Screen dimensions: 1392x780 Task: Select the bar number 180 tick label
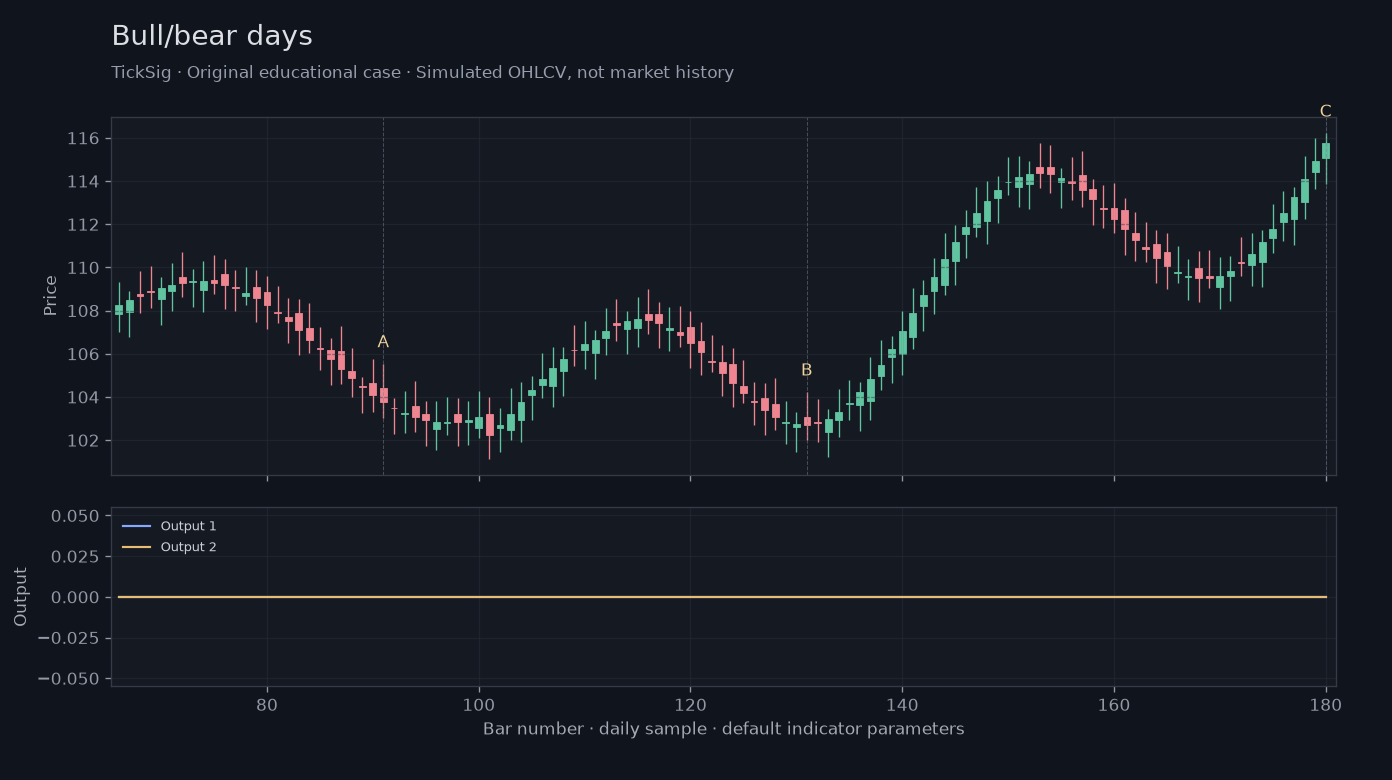[x=1325, y=704]
